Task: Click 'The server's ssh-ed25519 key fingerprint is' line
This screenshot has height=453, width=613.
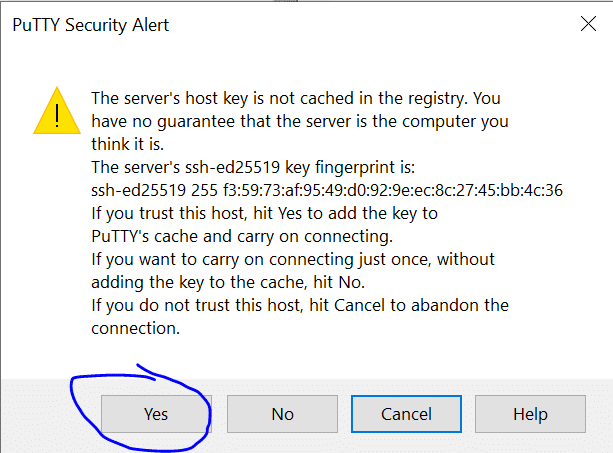Action: pos(253,167)
